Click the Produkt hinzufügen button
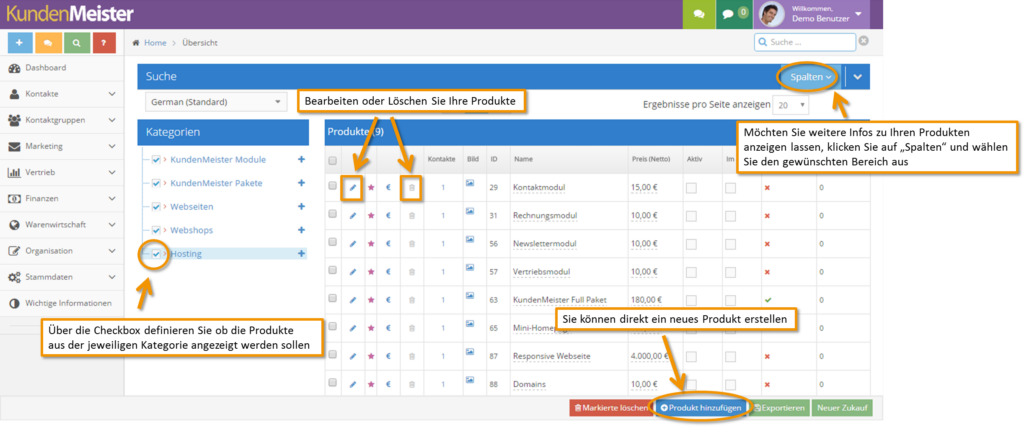The image size is (1024, 427). [x=701, y=408]
